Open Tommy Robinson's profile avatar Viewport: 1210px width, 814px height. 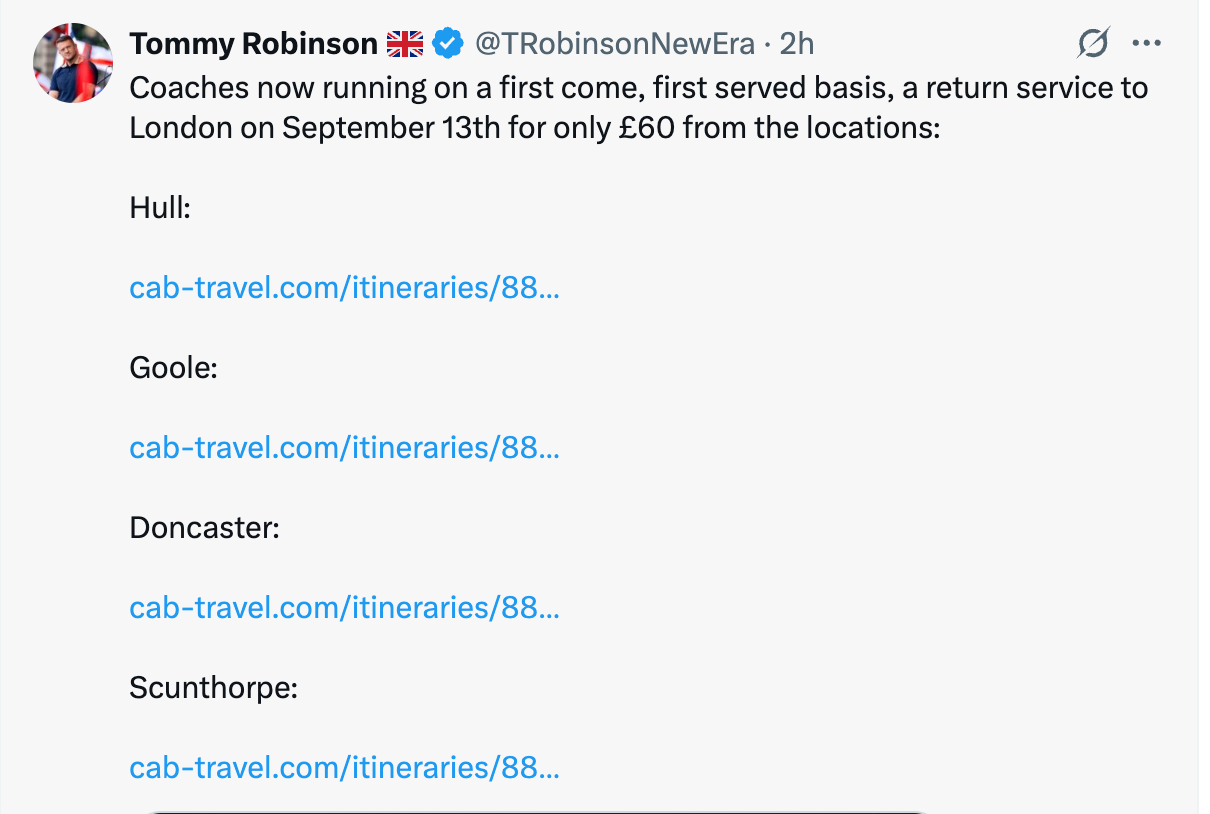[73, 63]
